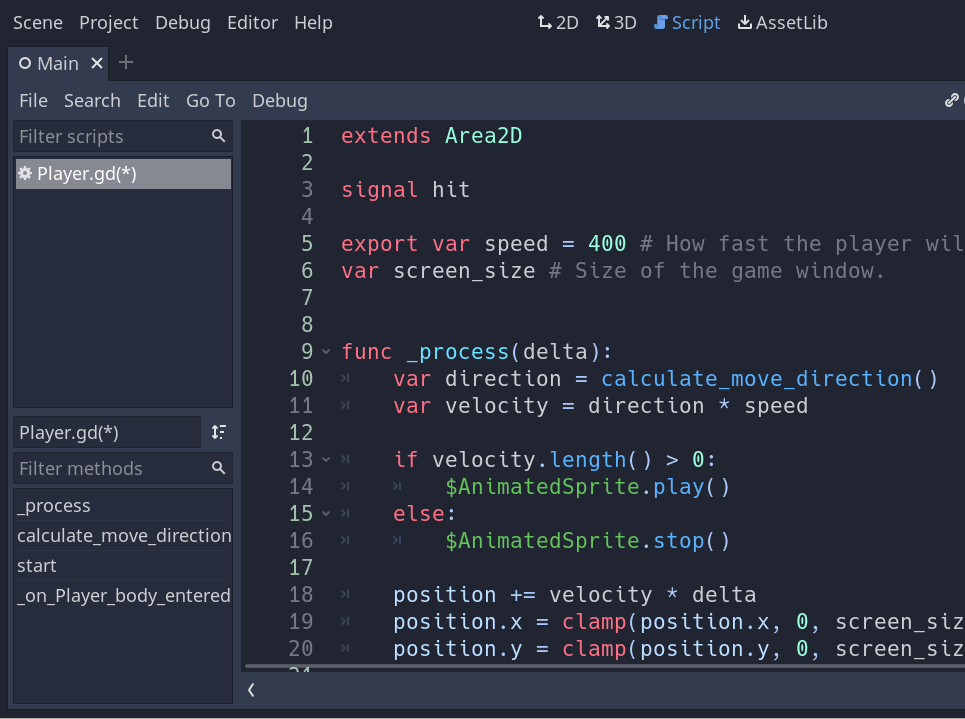This screenshot has width=965, height=719.
Task: Click the online docs link icon
Action: [x=952, y=100]
